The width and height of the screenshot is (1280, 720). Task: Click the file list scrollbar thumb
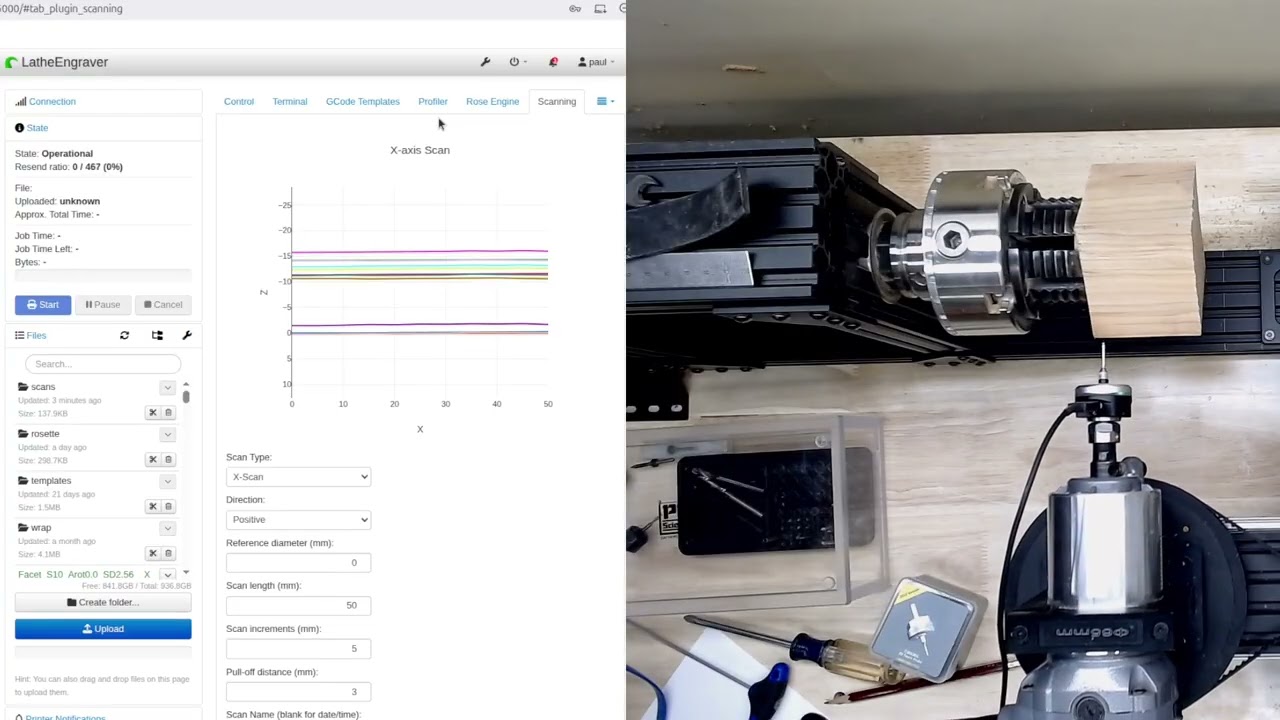pyautogui.click(x=186, y=397)
